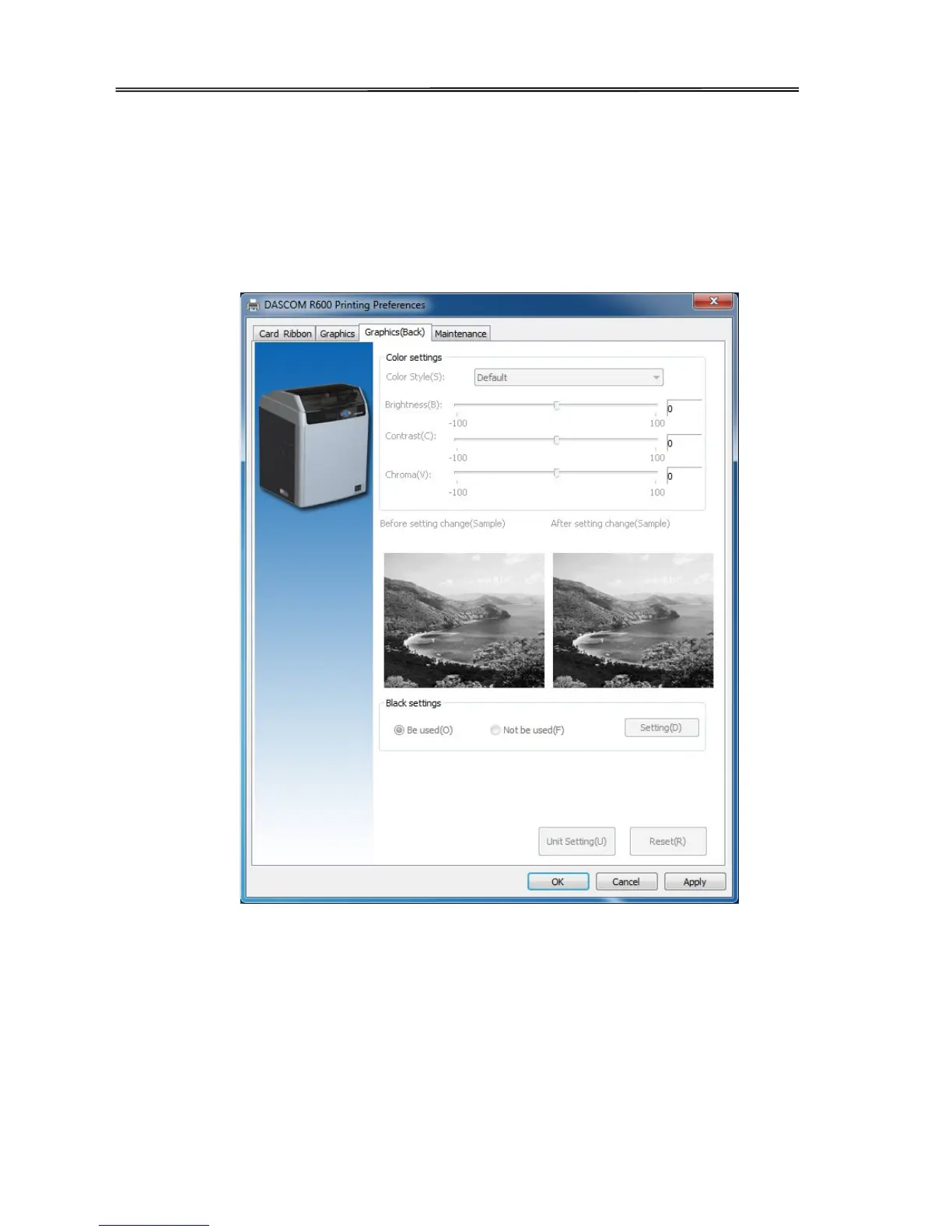Confirm with the OK button
Image resolution: width=952 pixels, height=1232 pixels.
coord(558,882)
